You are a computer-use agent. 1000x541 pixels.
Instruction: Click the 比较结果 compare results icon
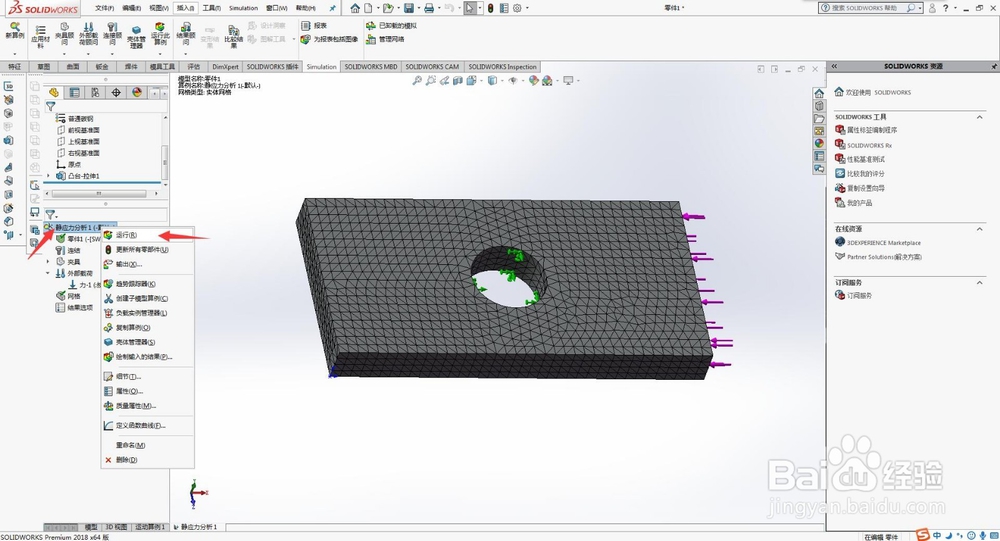234,37
